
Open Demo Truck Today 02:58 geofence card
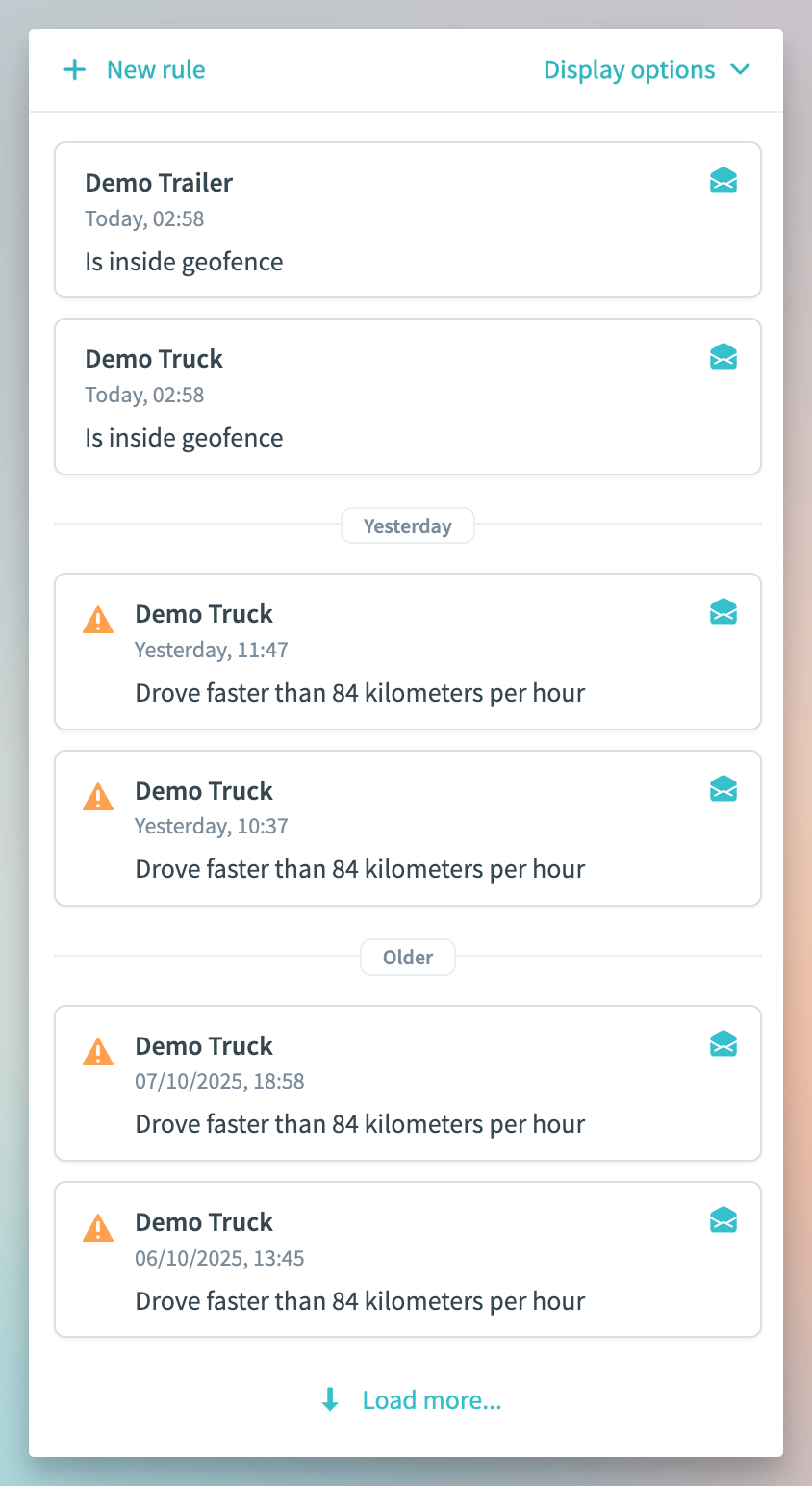[x=385, y=397]
